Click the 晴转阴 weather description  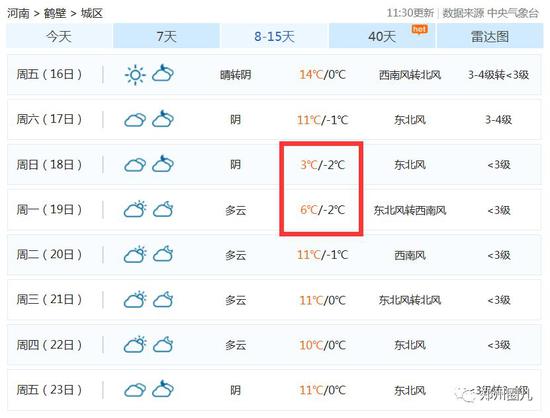click(x=235, y=75)
